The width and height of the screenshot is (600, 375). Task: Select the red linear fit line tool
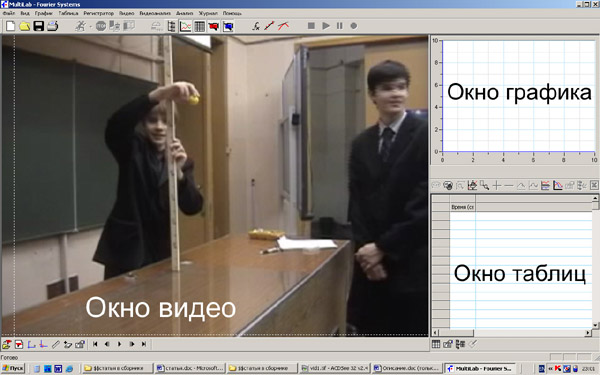click(269, 26)
